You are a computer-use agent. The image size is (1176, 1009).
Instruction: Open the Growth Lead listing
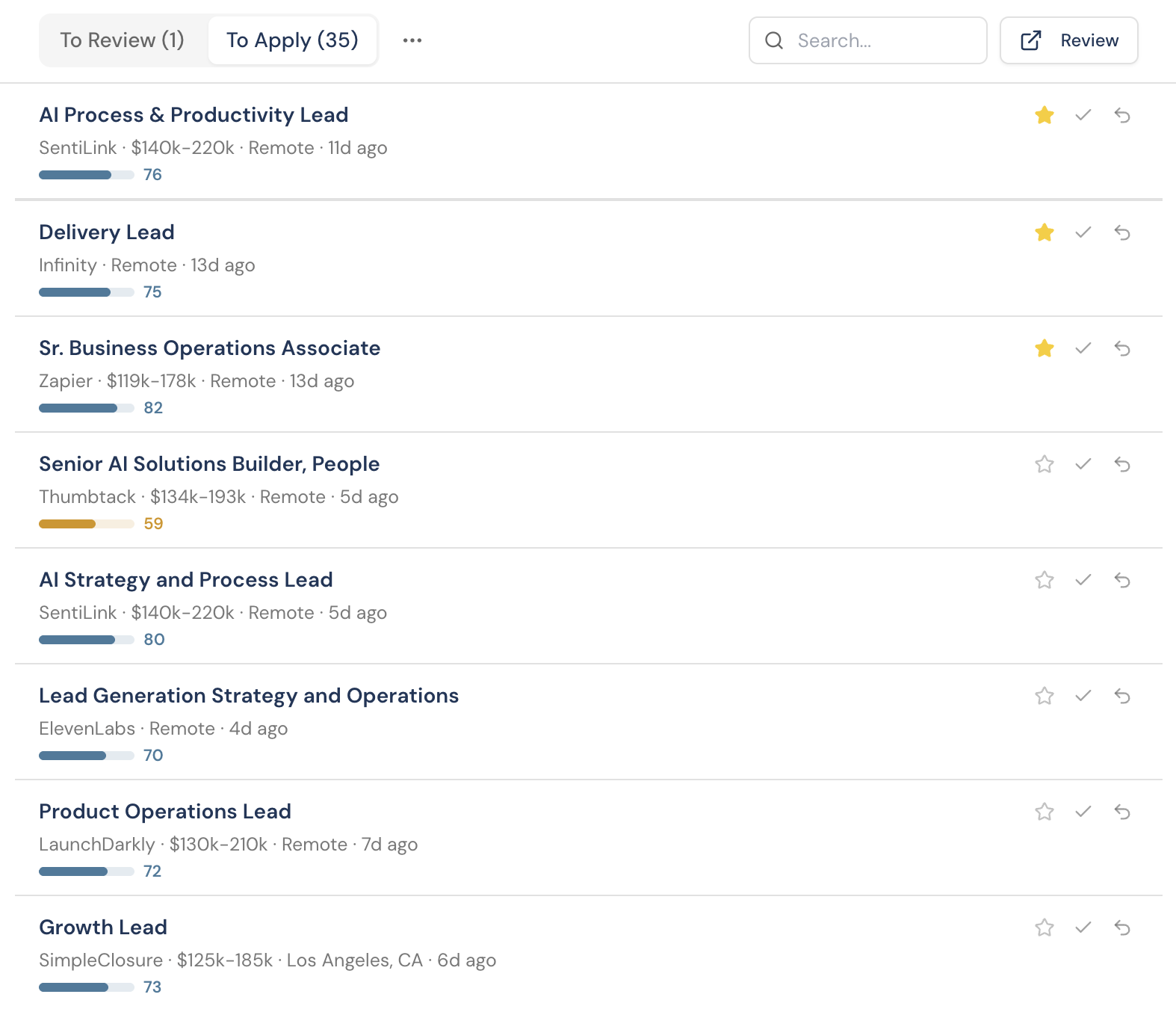point(103,928)
